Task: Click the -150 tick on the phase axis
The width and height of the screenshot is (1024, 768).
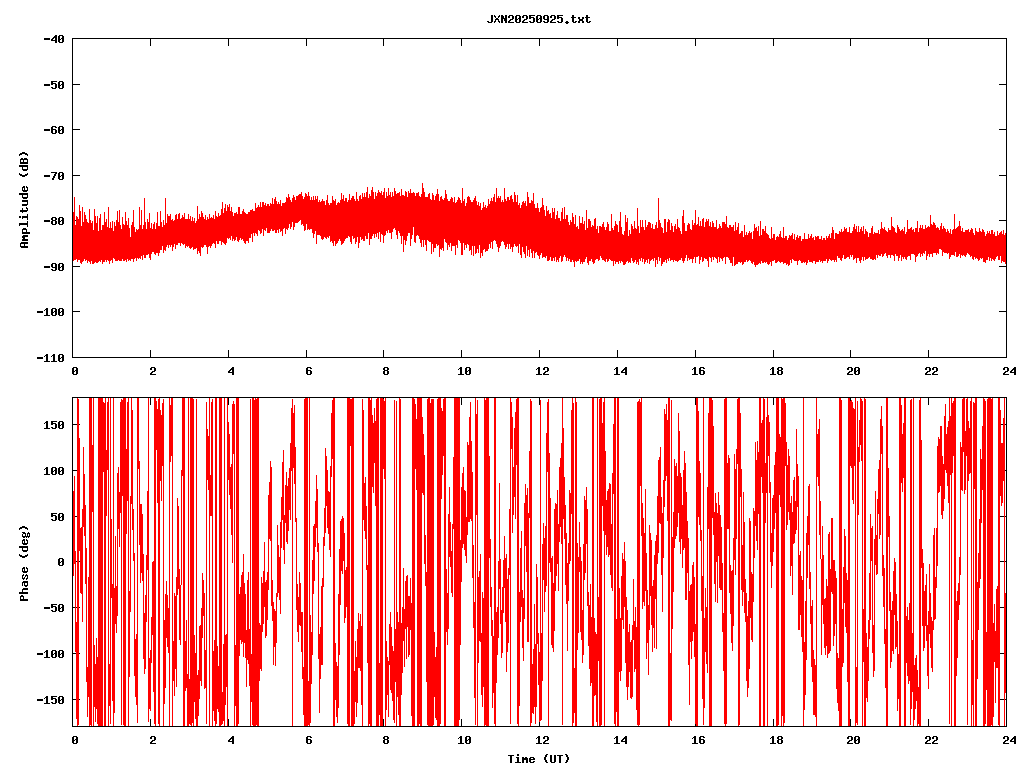Action: click(51, 699)
